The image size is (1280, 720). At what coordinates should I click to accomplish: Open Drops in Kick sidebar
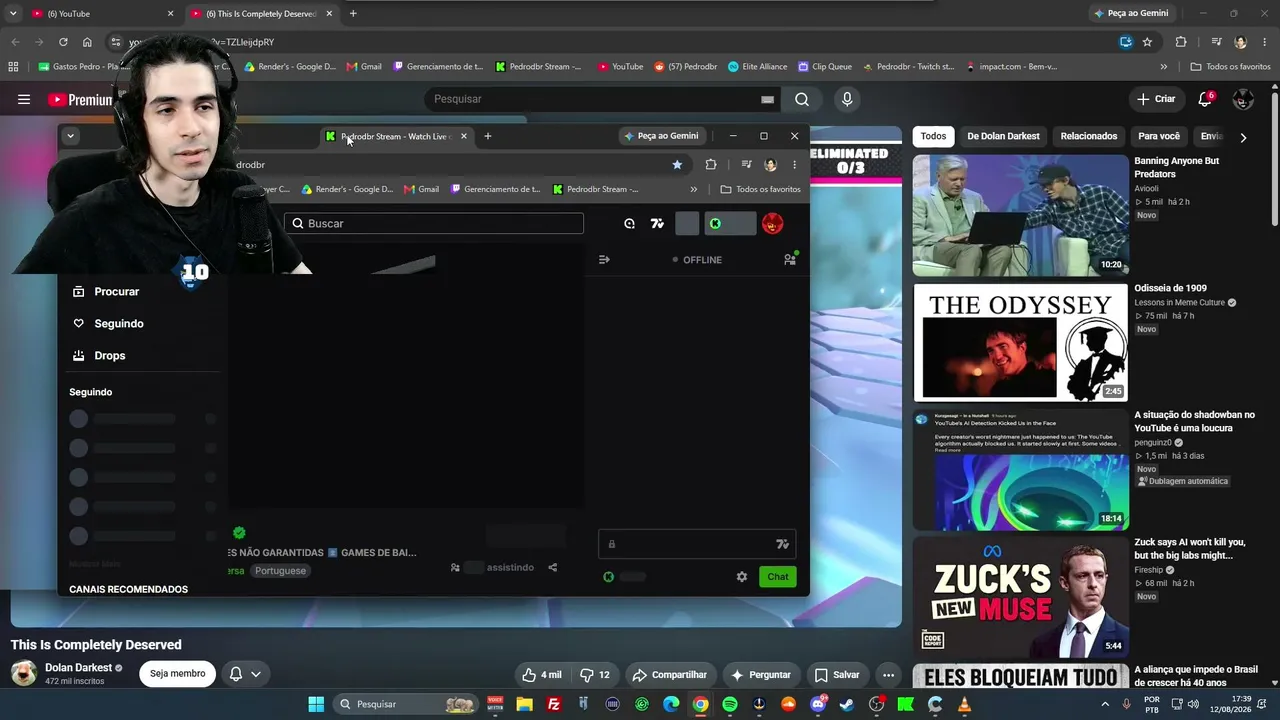click(100, 356)
